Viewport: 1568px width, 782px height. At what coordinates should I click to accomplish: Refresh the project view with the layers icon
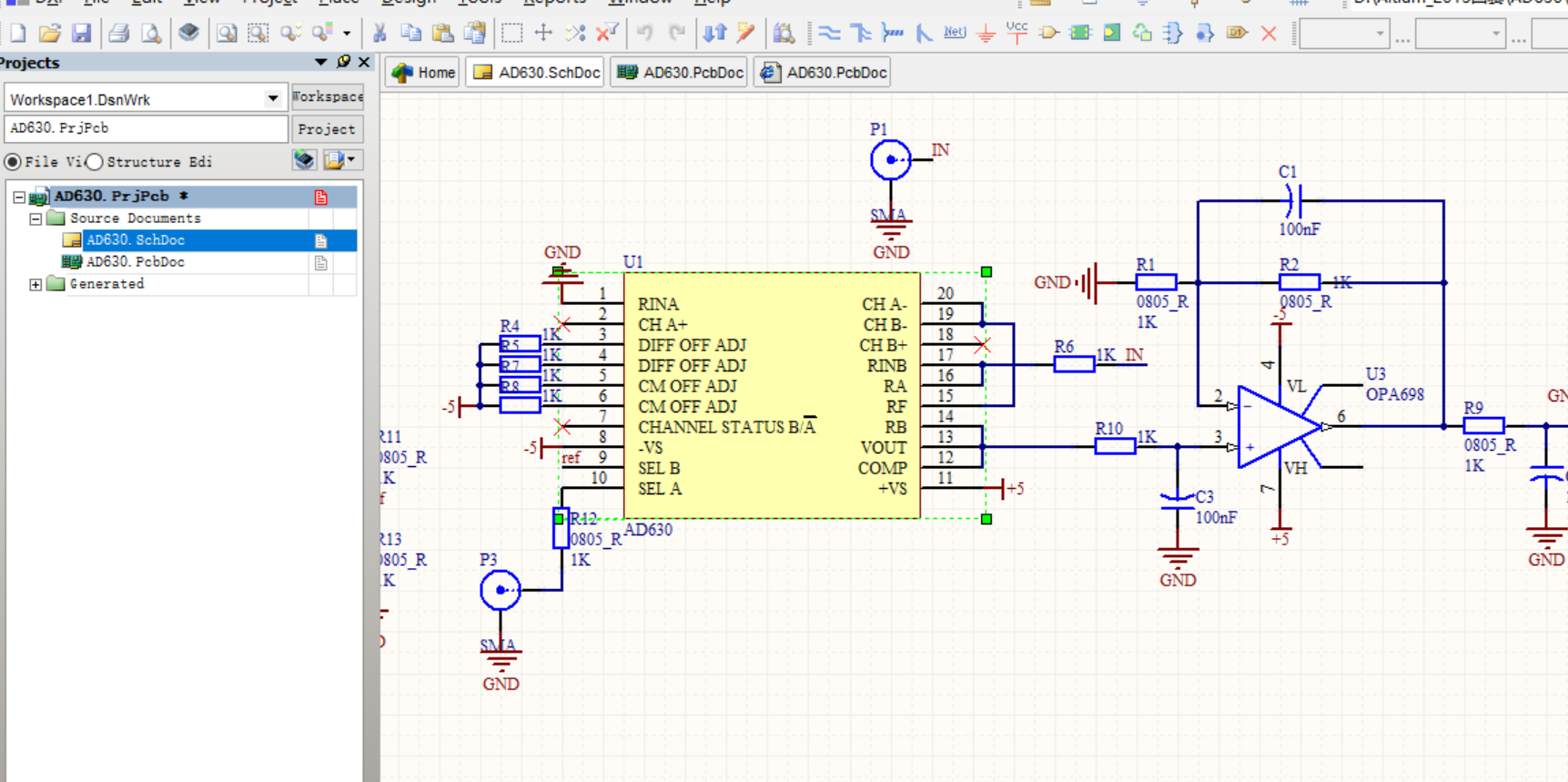click(304, 160)
